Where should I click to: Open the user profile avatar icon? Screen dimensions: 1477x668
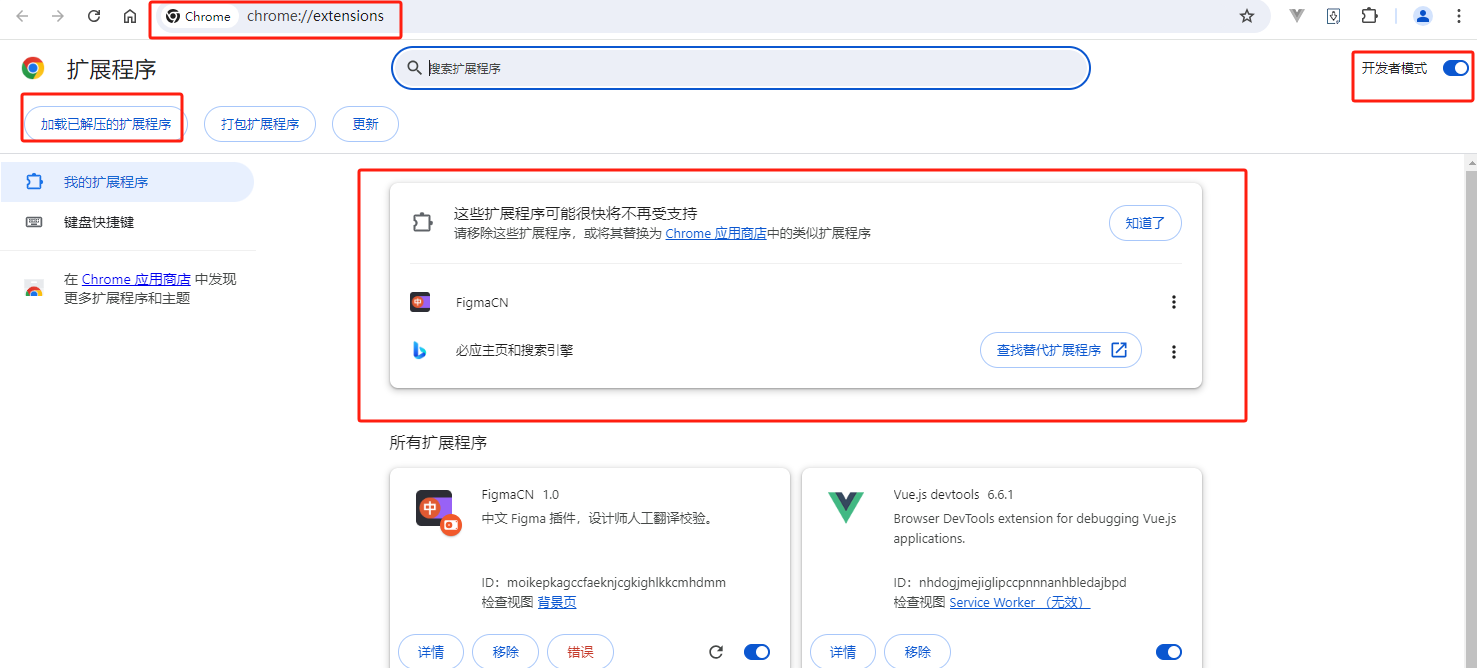[1423, 16]
